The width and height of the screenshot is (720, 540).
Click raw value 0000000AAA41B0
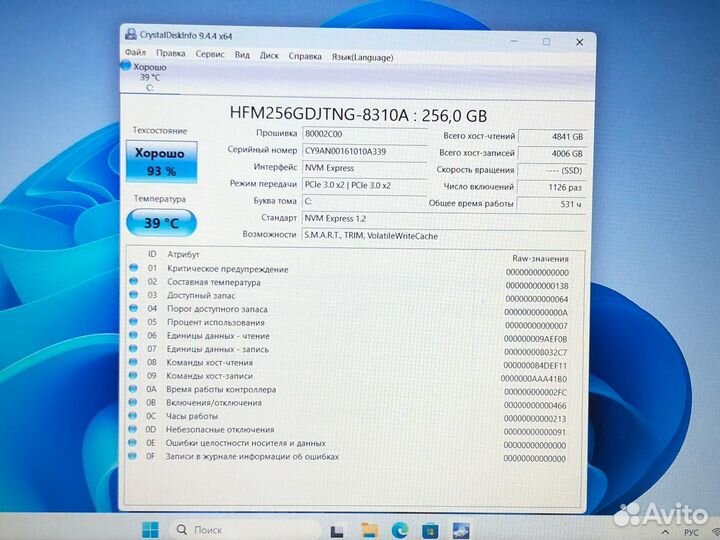coord(534,379)
